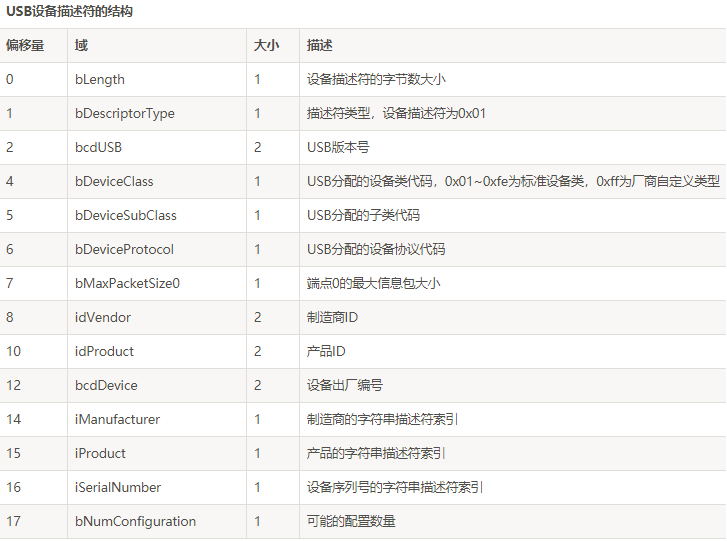
Task: Click the bDeviceClass field cell
Action: click(x=114, y=181)
